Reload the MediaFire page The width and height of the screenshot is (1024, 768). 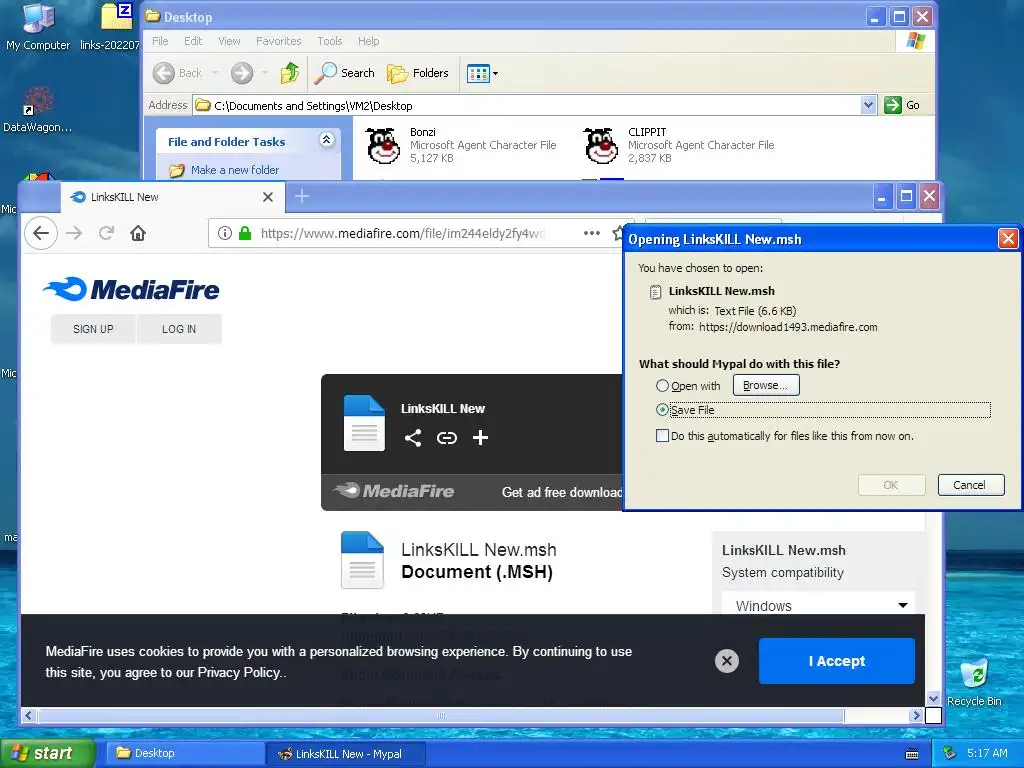[x=106, y=233]
